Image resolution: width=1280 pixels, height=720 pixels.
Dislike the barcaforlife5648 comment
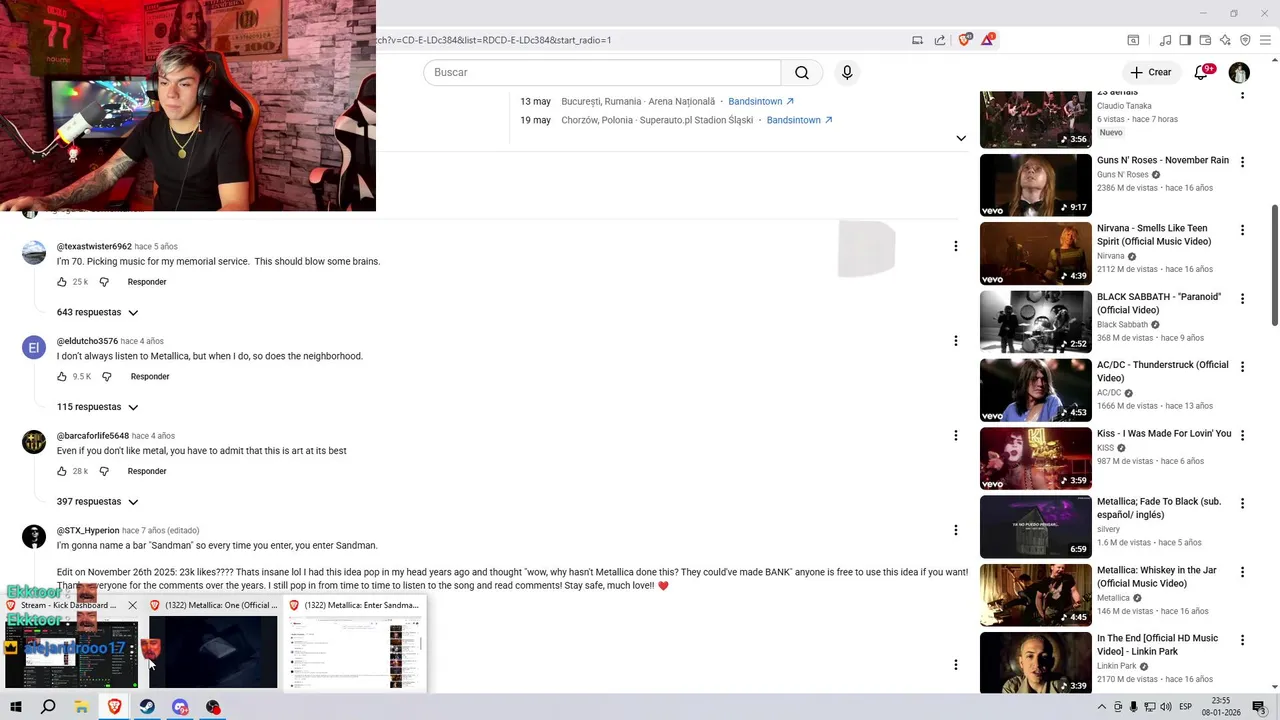click(x=104, y=471)
